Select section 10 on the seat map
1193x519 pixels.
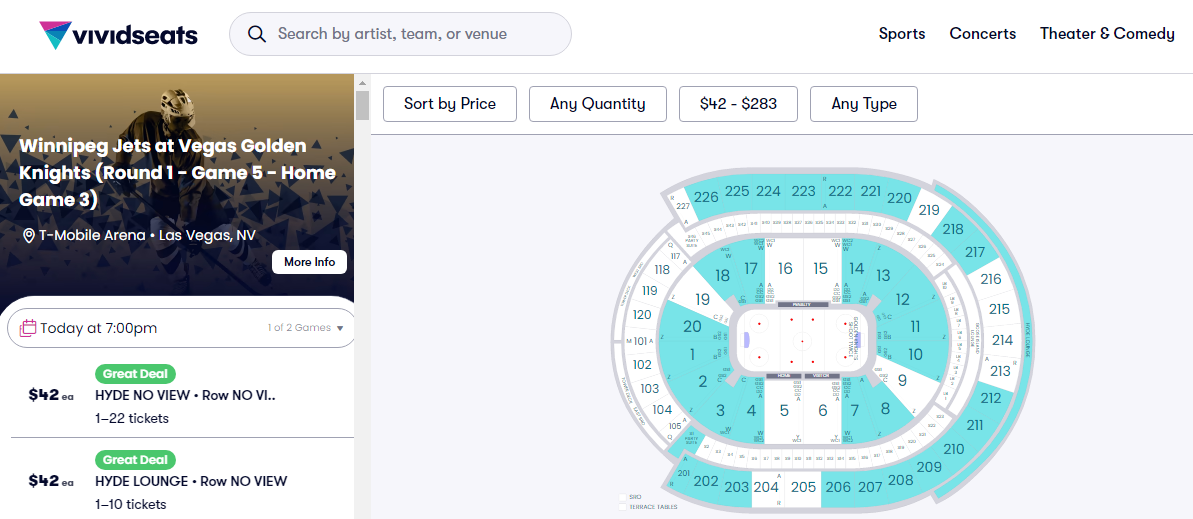(914, 354)
